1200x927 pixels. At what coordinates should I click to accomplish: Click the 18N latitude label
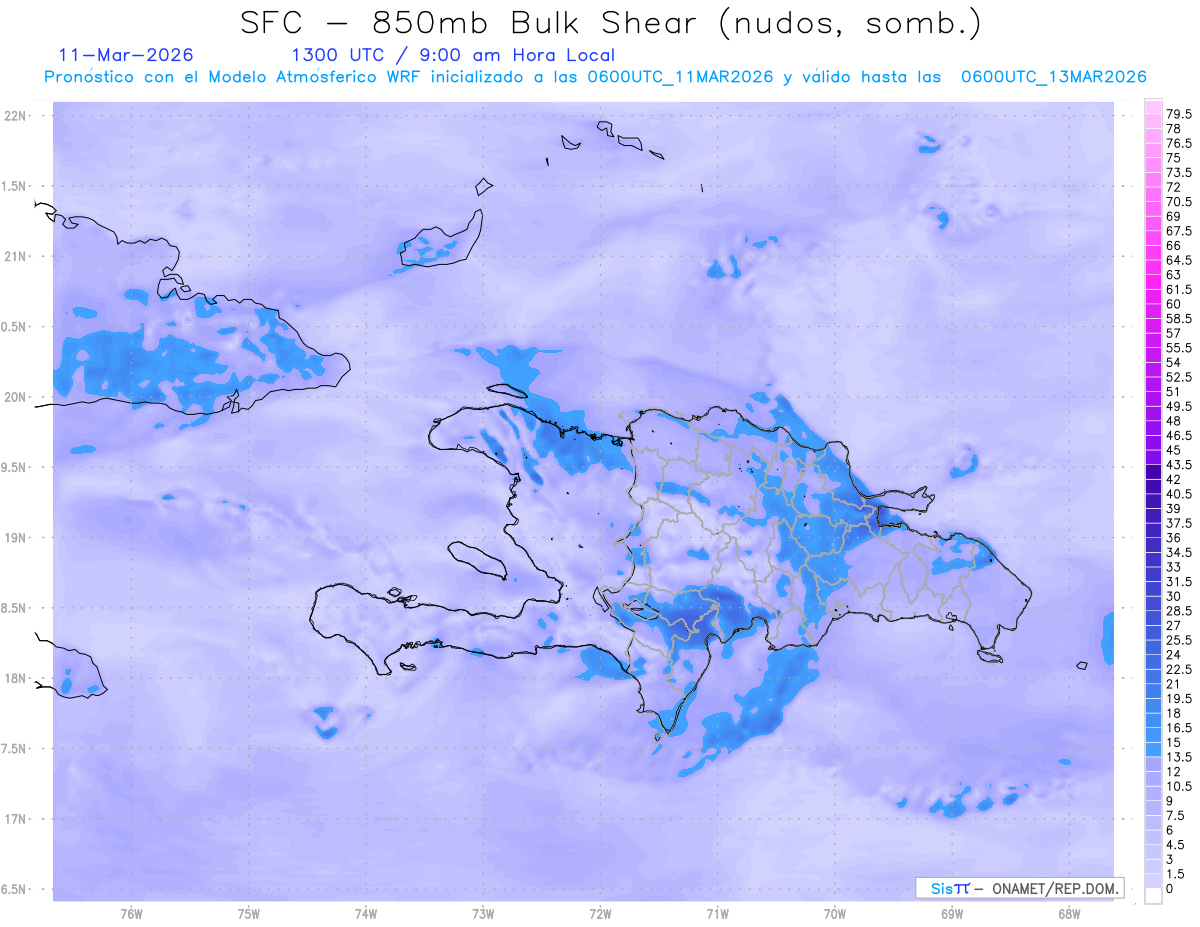tap(17, 678)
